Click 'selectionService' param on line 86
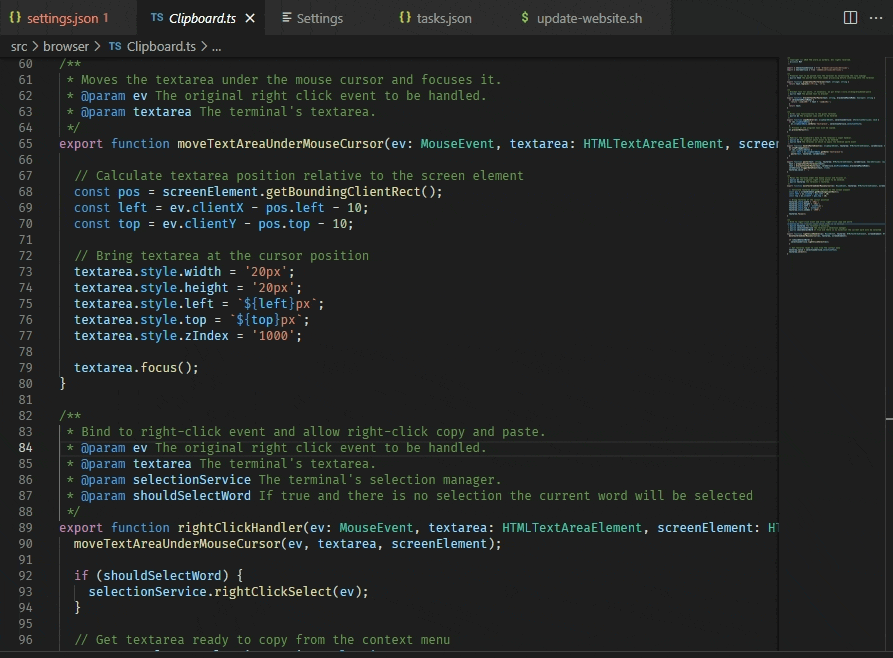Screen dimensions: 893x658 (192, 480)
